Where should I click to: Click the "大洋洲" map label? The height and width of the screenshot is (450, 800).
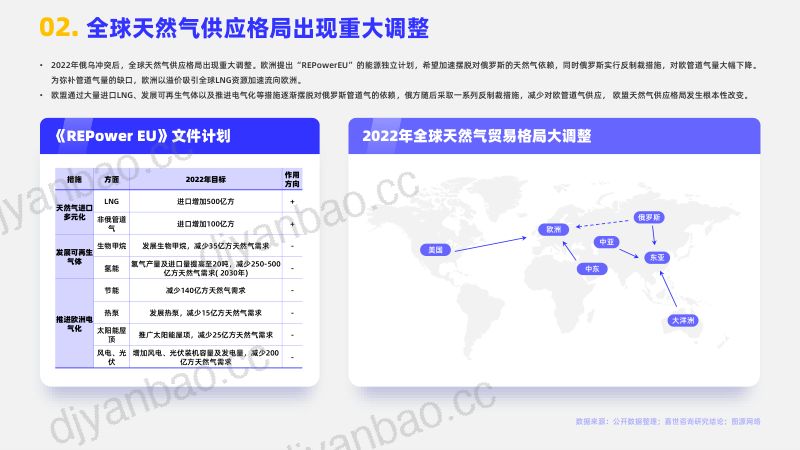[683, 320]
